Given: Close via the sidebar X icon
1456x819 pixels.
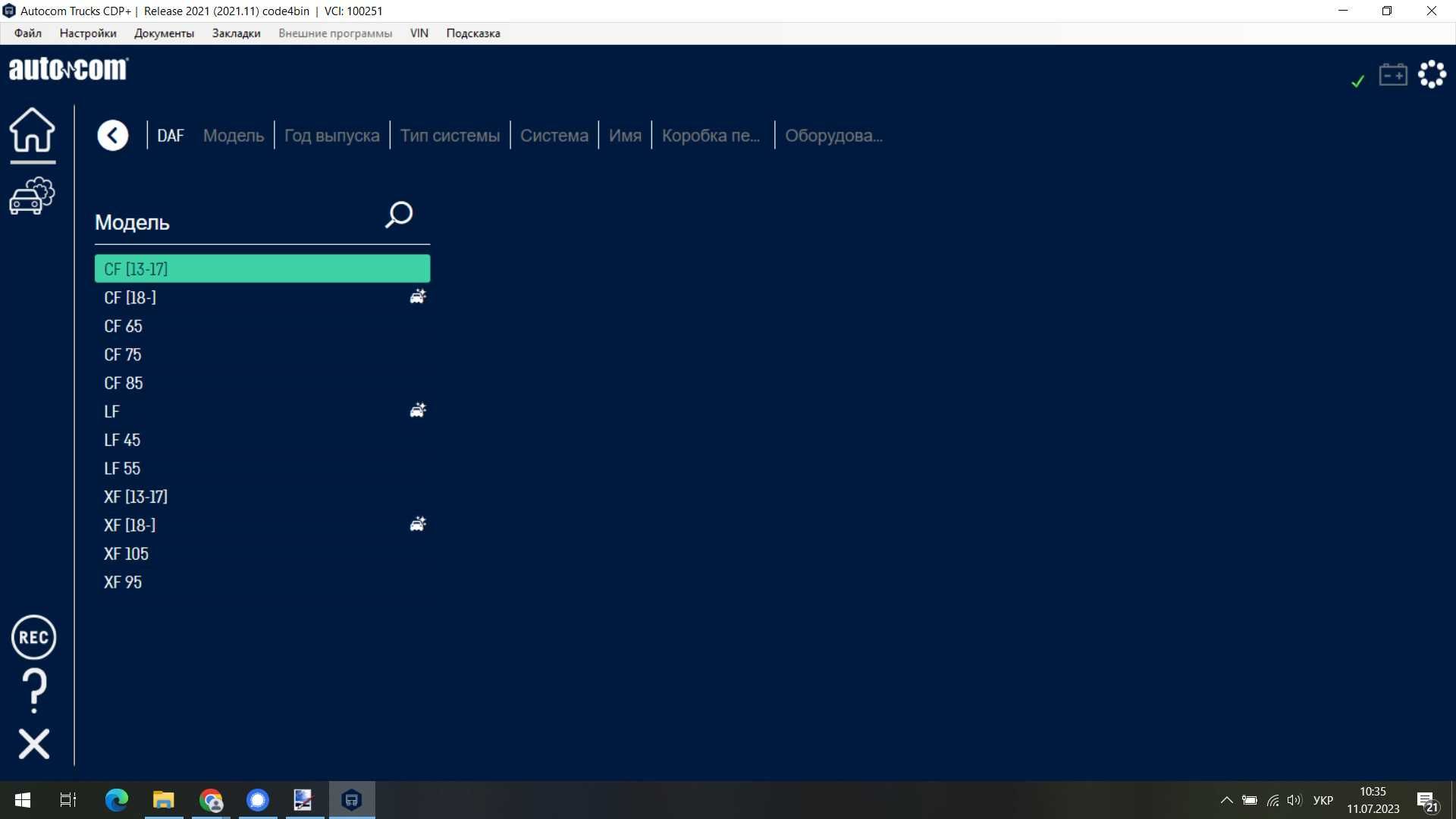Looking at the screenshot, I should 34,744.
